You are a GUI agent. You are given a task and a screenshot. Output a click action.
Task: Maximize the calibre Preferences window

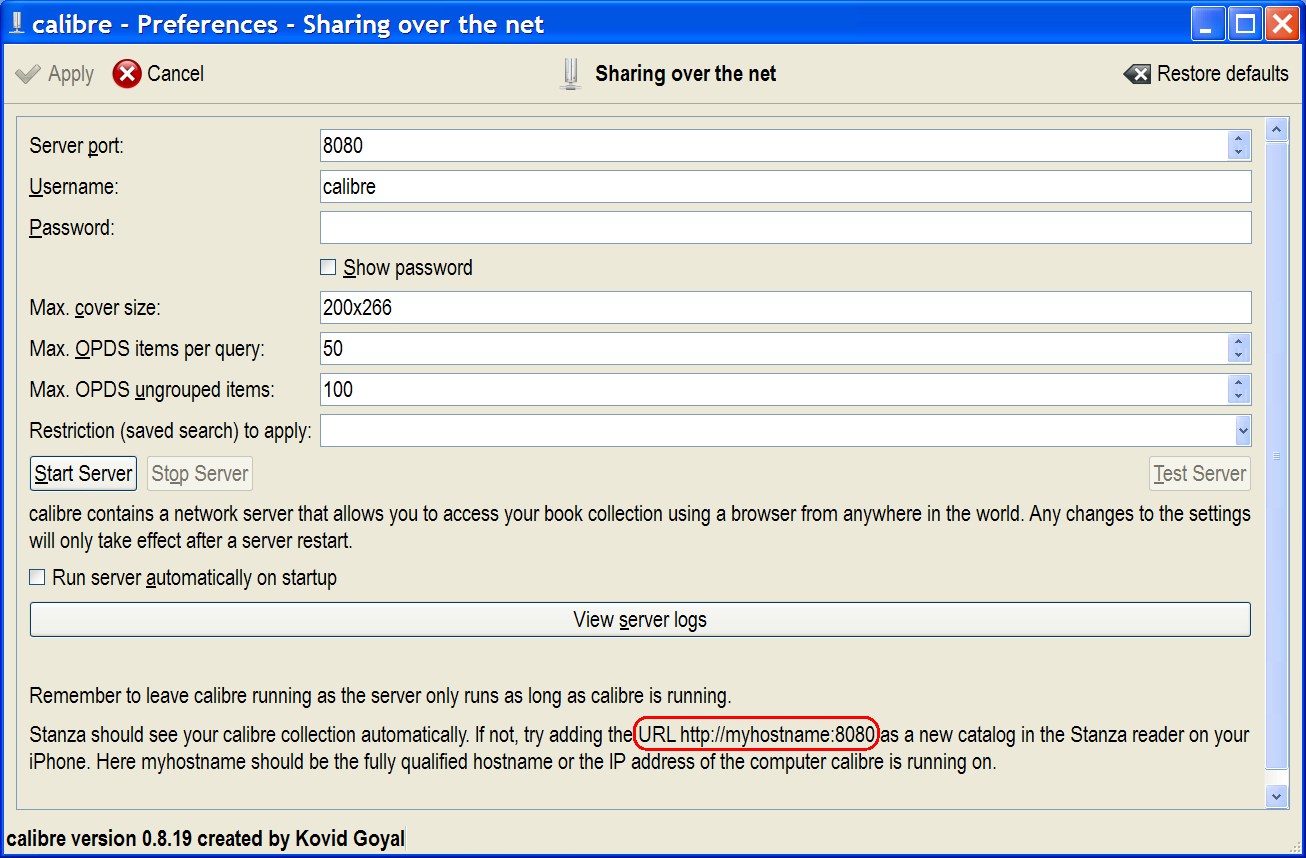(1246, 24)
